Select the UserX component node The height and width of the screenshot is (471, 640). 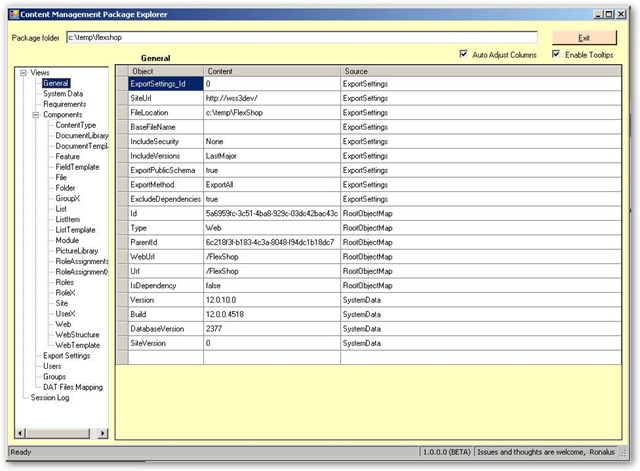point(65,313)
